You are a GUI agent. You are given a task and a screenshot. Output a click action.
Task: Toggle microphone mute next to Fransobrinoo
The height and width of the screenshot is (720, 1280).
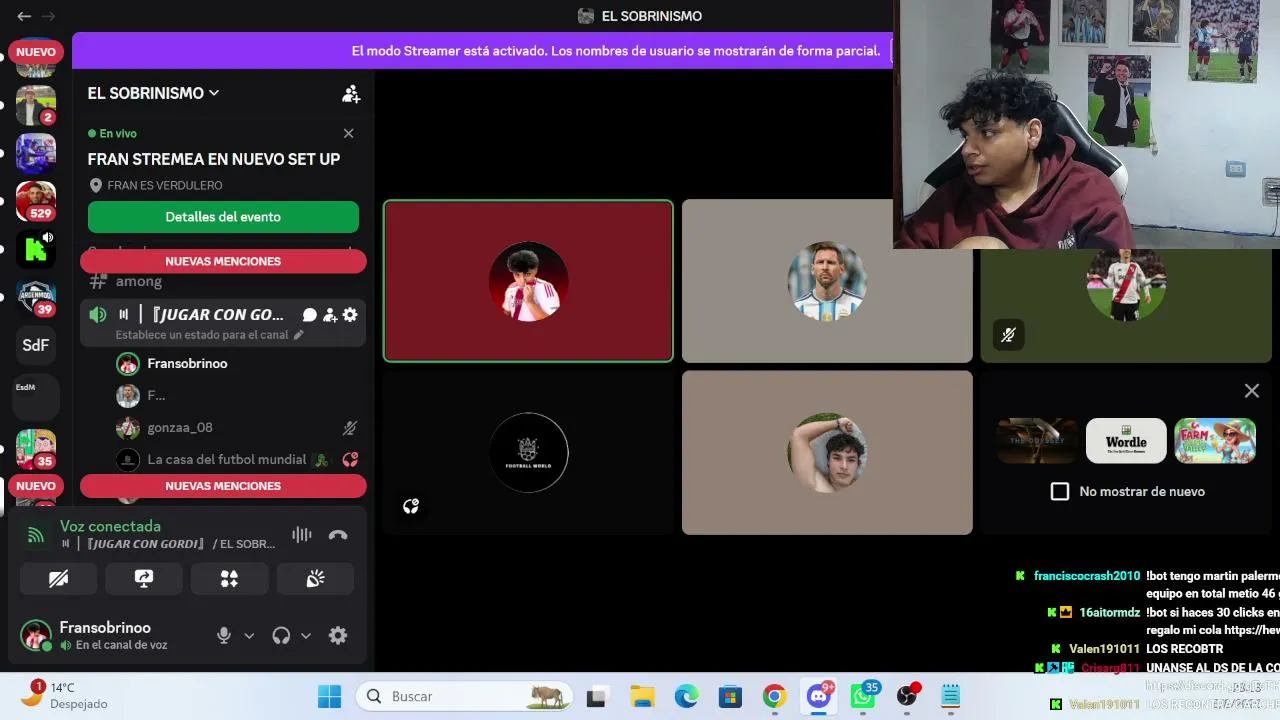(224, 635)
